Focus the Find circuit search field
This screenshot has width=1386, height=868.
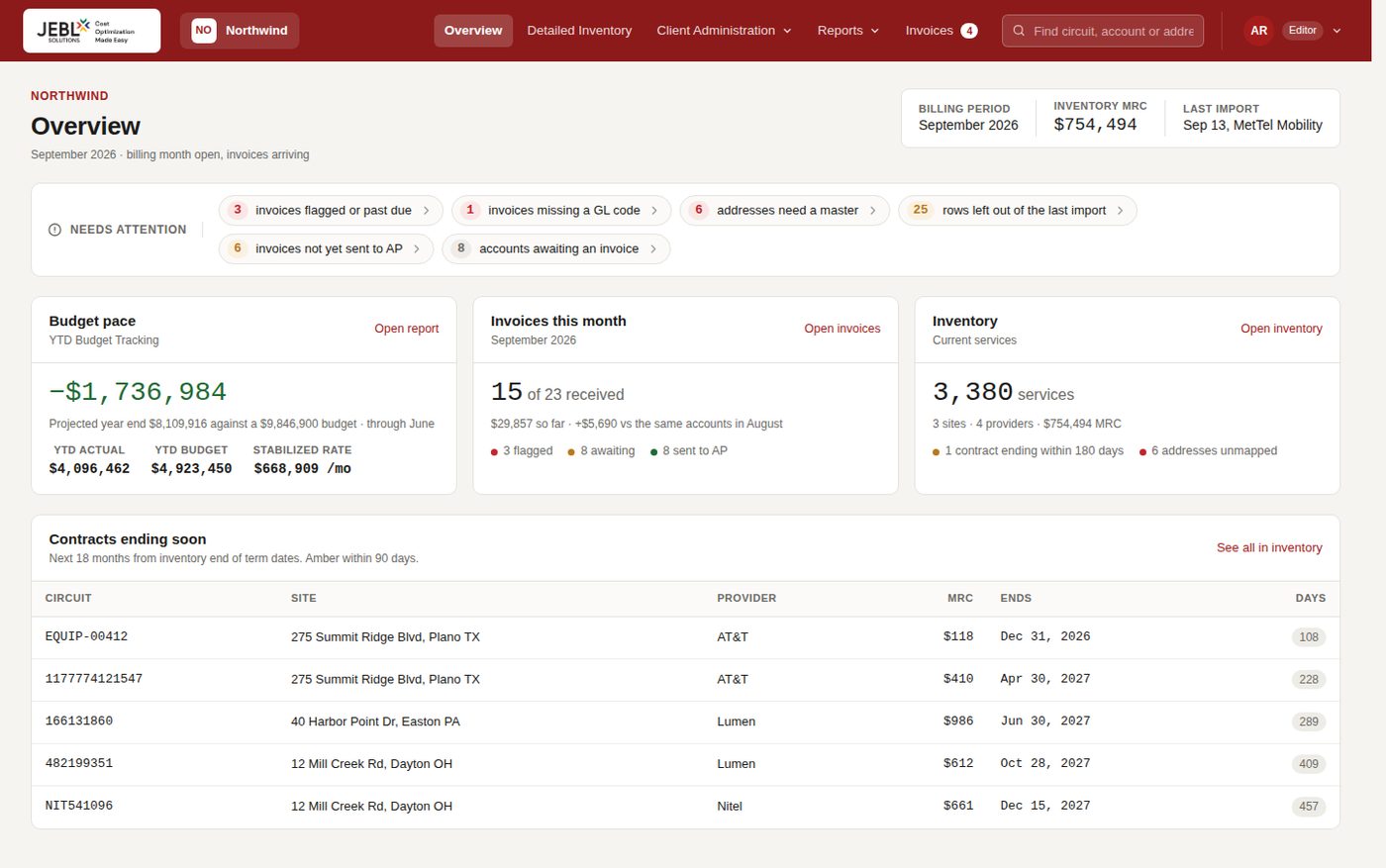(1103, 31)
